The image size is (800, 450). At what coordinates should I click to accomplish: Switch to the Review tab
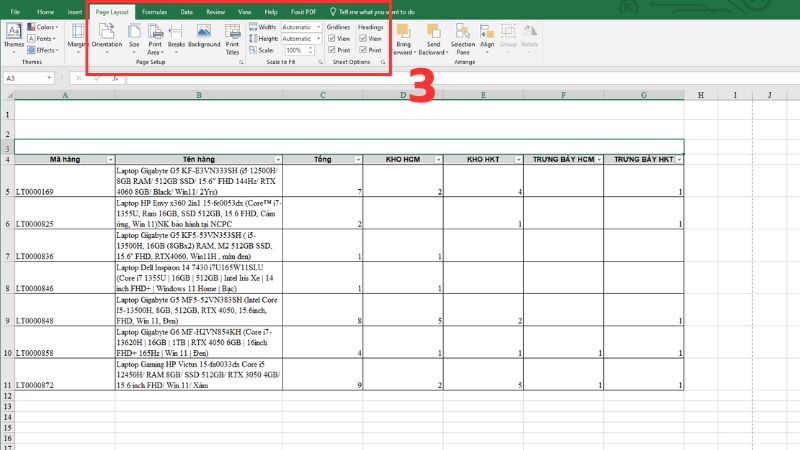(x=215, y=12)
